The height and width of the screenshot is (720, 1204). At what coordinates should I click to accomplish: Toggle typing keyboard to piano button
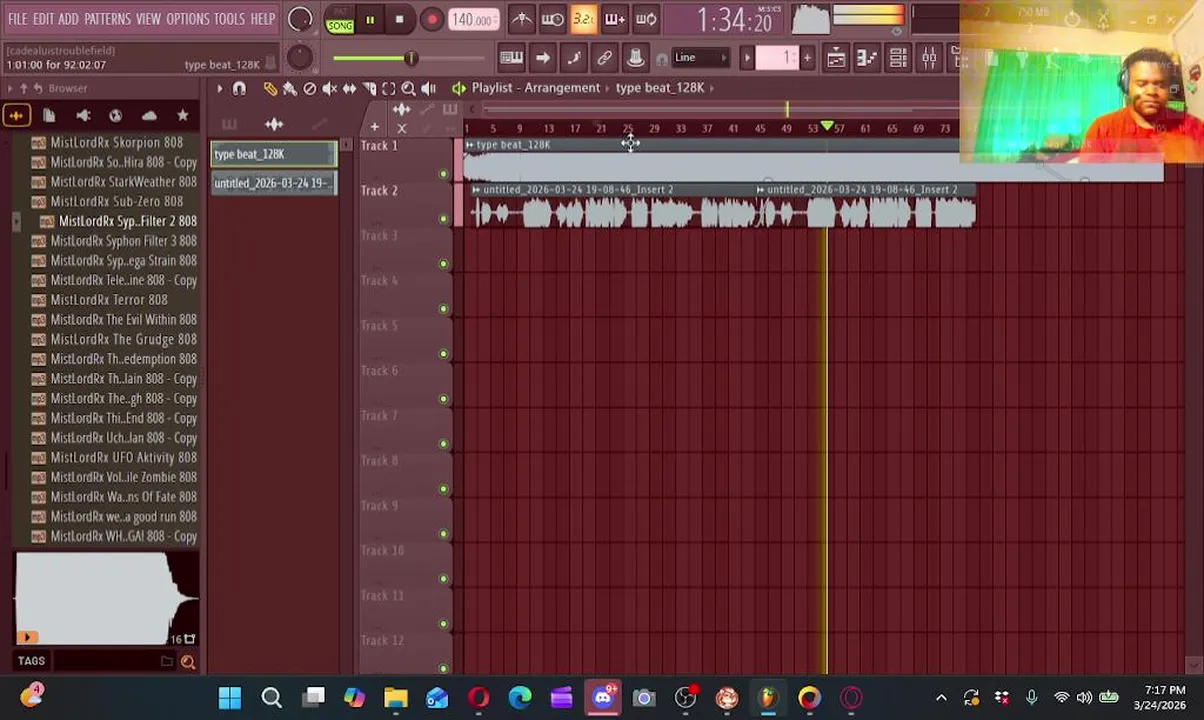(x=511, y=58)
